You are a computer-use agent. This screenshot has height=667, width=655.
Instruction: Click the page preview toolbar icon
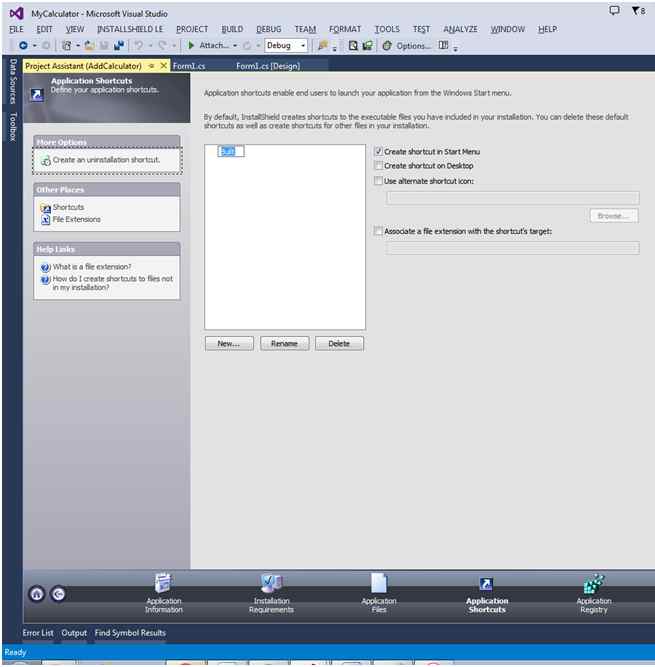pos(353,46)
